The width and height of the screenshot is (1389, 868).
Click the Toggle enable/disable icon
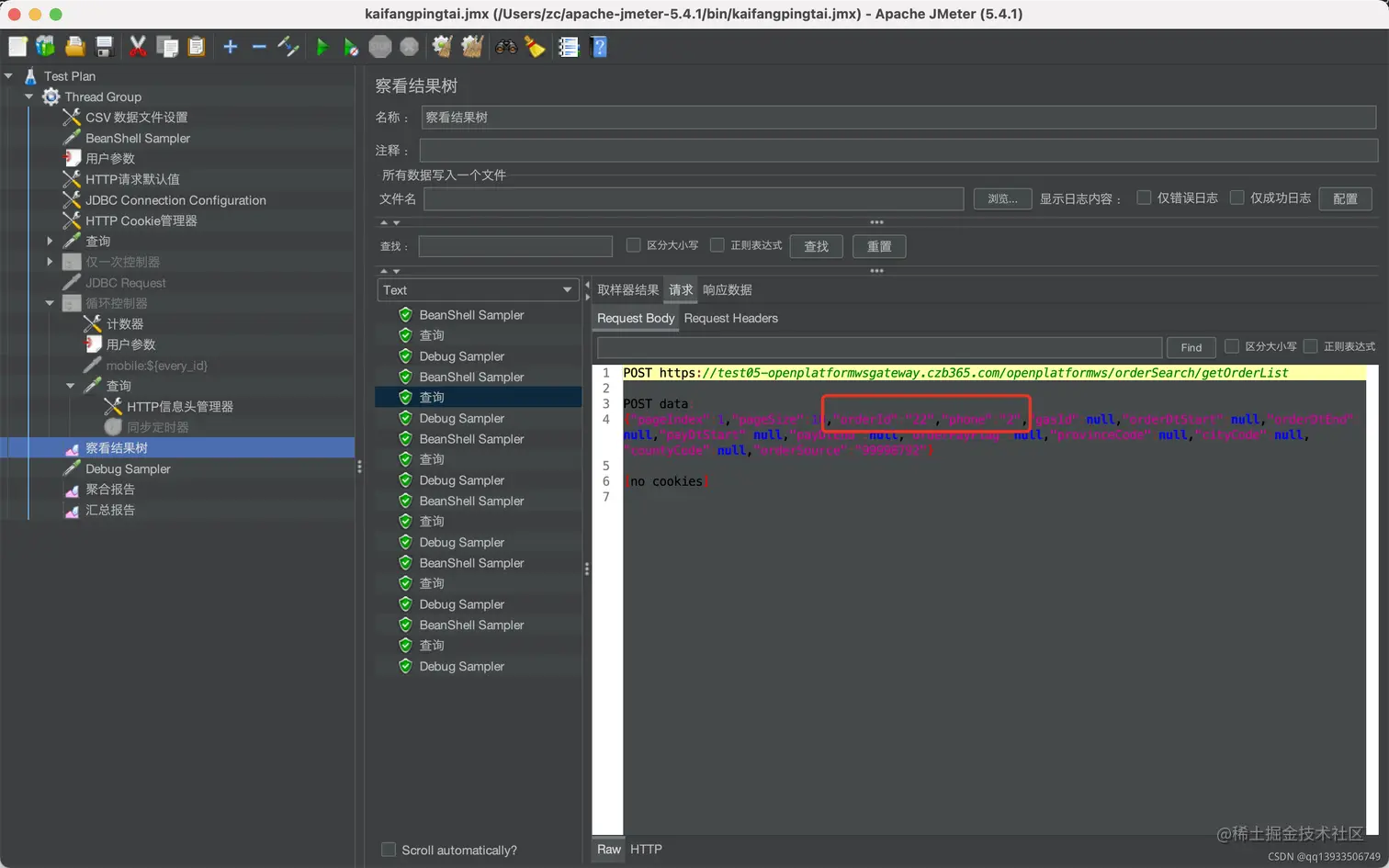pos(288,47)
